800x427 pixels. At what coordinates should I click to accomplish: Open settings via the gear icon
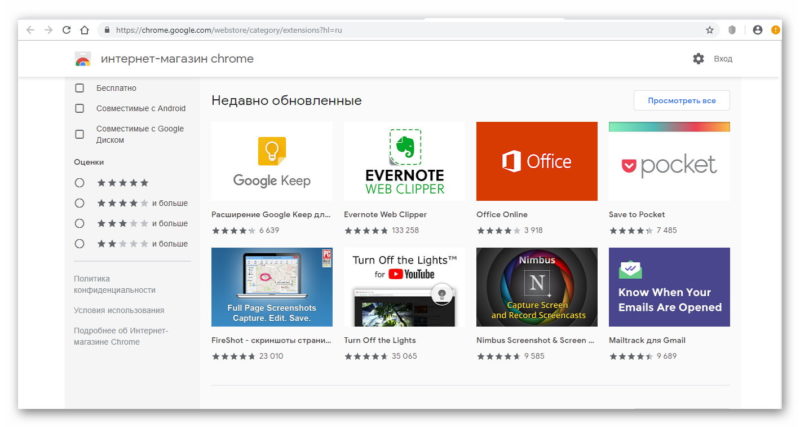click(698, 59)
